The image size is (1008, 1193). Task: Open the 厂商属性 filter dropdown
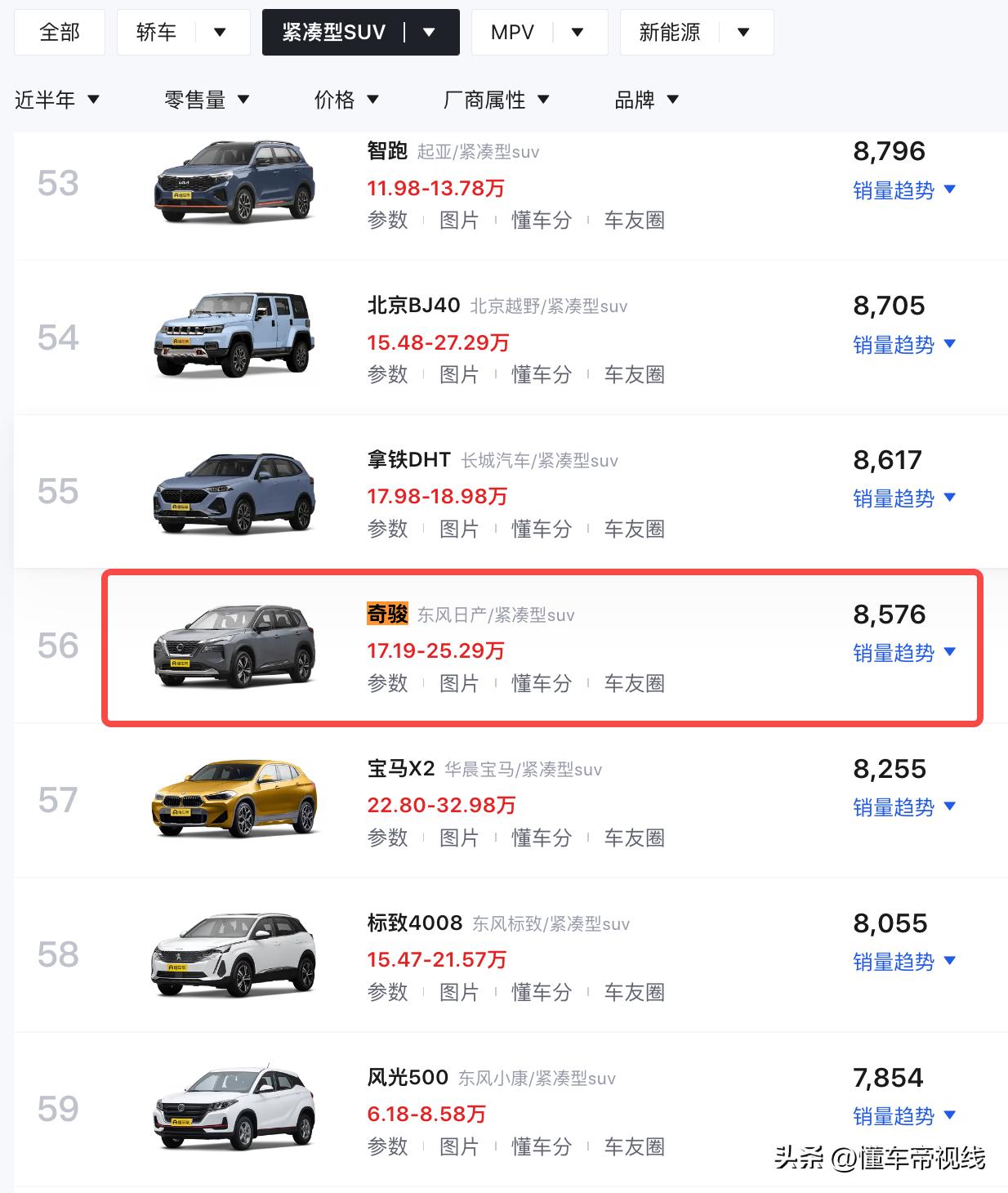496,100
